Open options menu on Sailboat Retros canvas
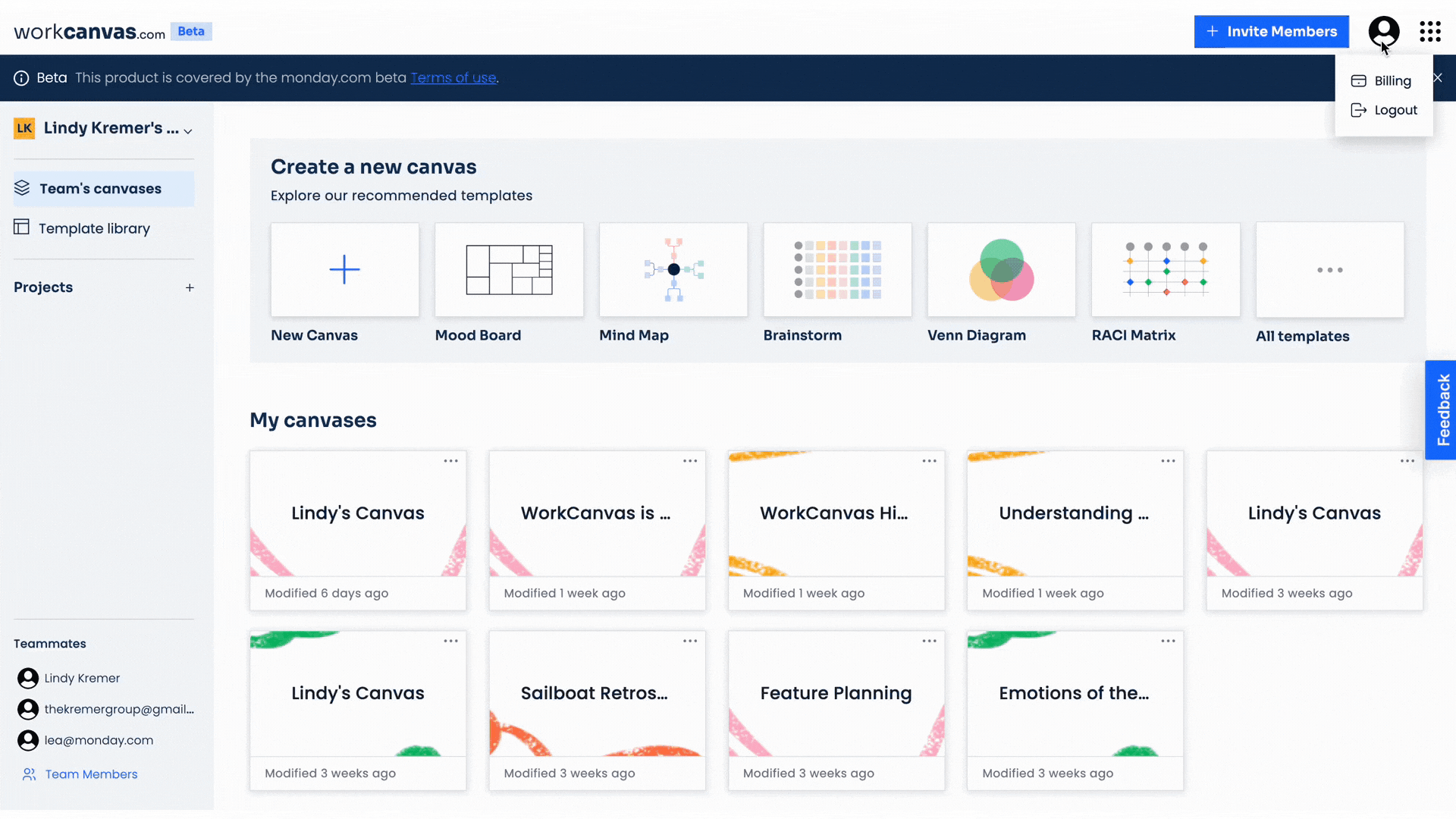Image resolution: width=1456 pixels, height=819 pixels. (690, 641)
